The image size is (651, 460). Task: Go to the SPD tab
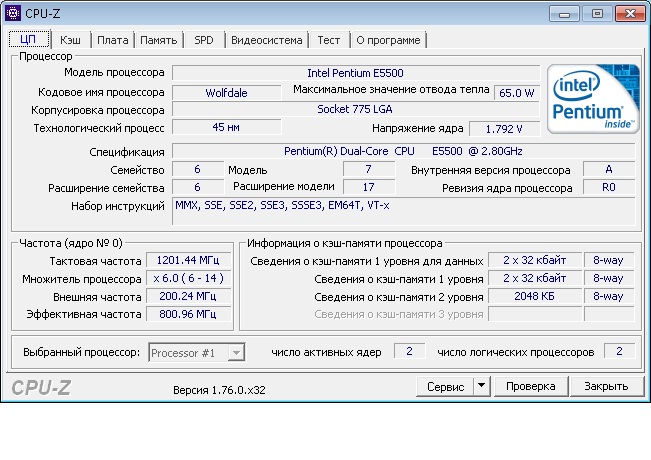(x=204, y=40)
